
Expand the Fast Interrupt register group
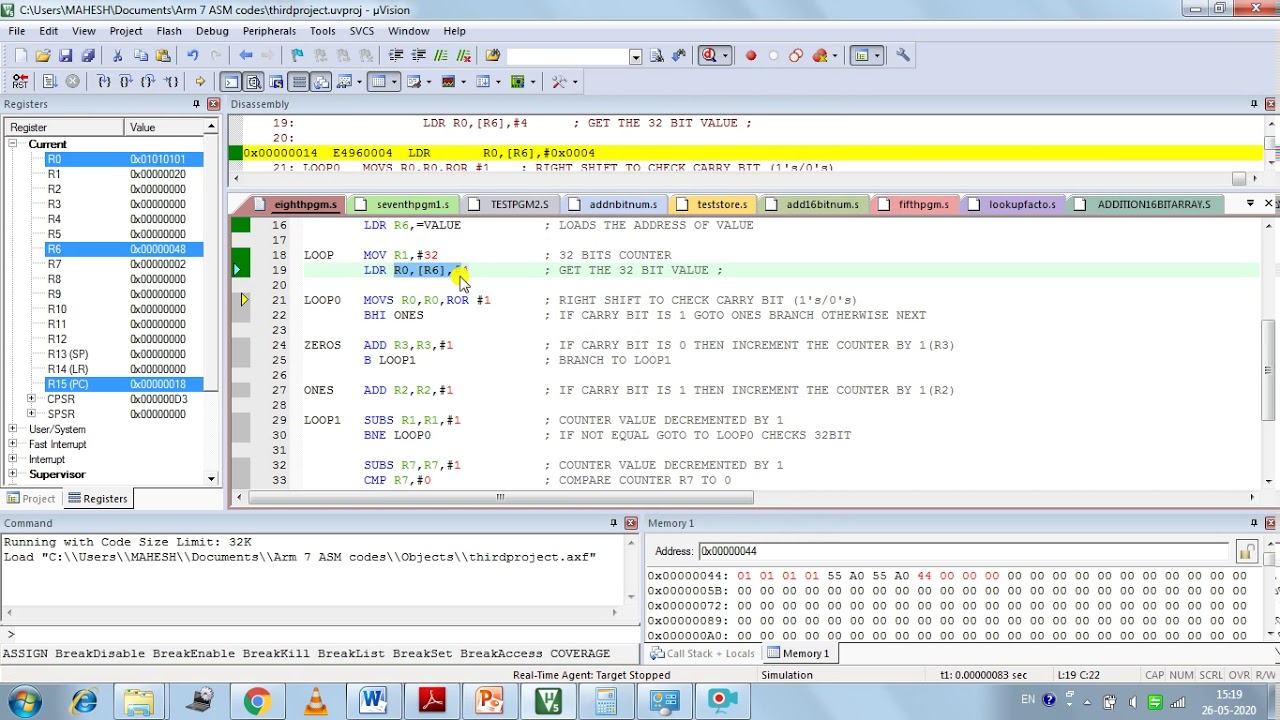(x=13, y=444)
